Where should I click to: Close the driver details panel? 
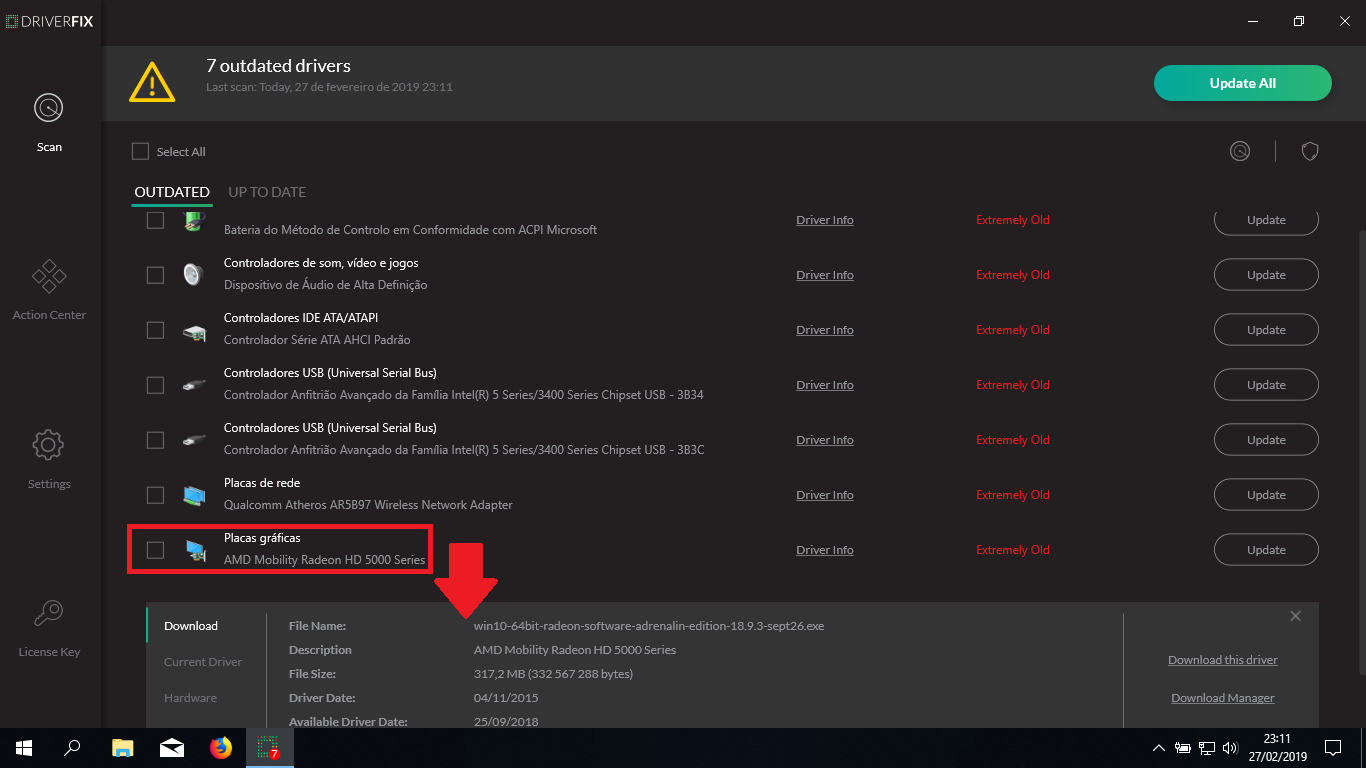(1295, 616)
